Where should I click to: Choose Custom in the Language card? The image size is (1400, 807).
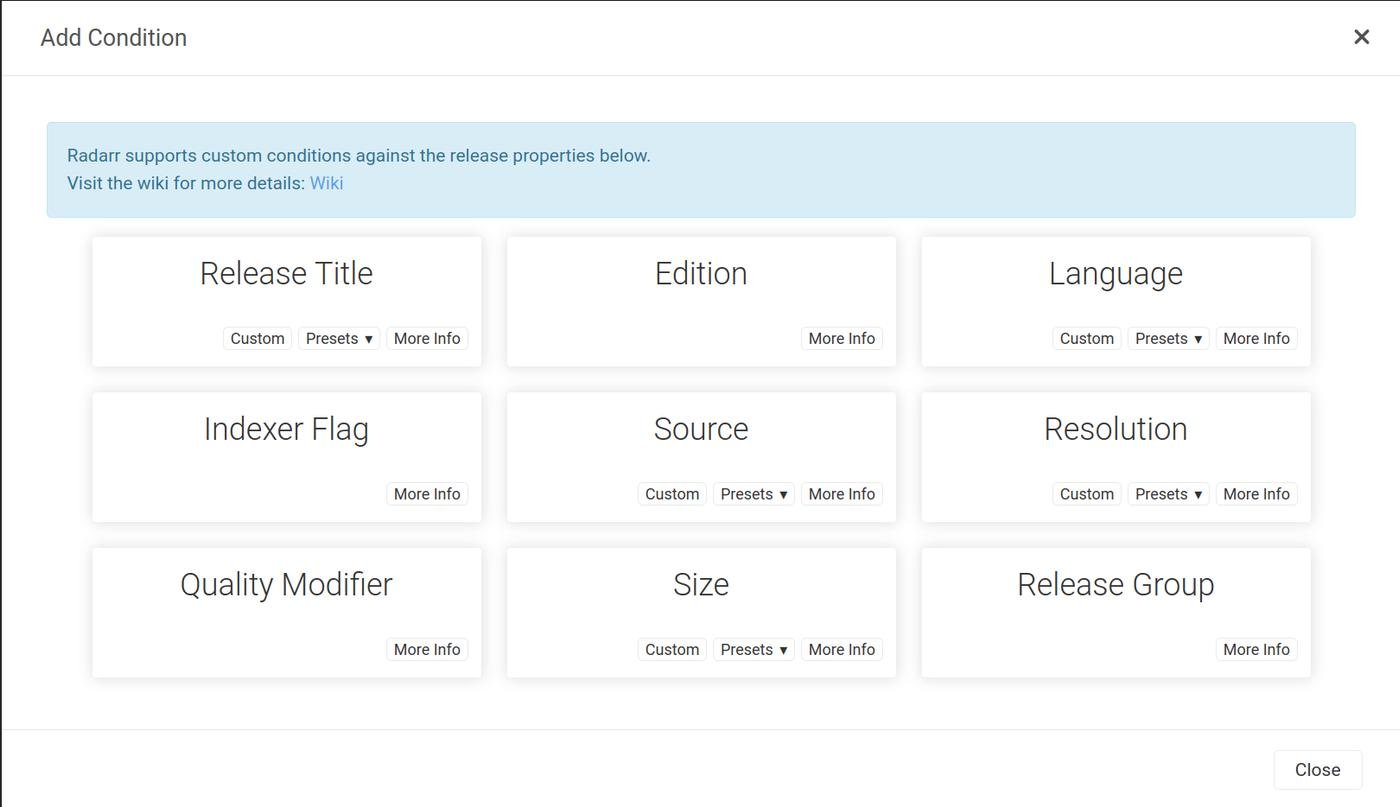pos(1086,339)
